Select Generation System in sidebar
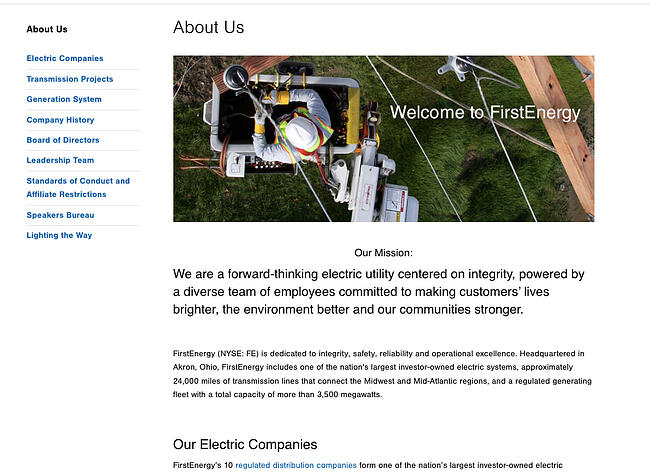The width and height of the screenshot is (650, 474). pyautogui.click(x=64, y=99)
